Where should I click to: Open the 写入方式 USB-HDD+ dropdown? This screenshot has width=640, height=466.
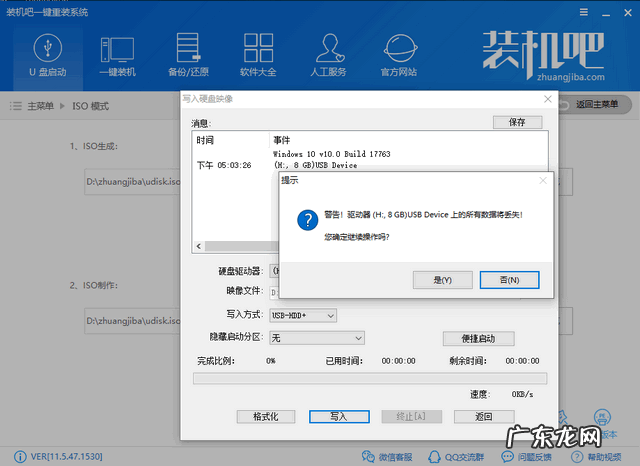(x=303, y=315)
